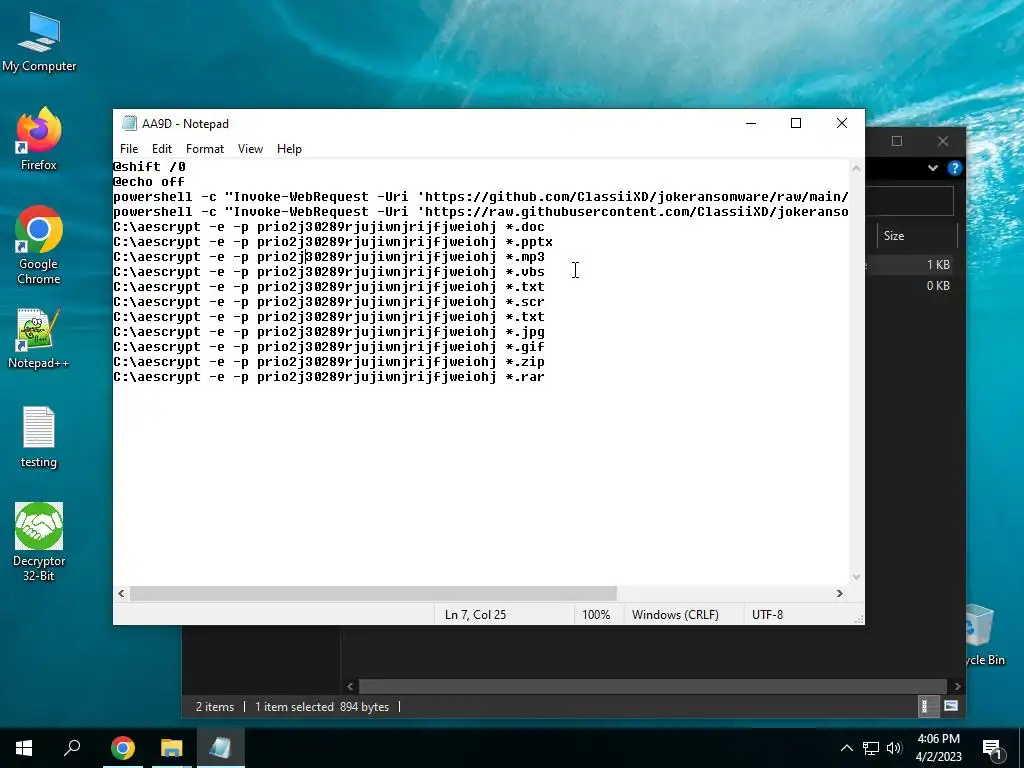Image resolution: width=1024 pixels, height=768 pixels.
Task: Open the taskbar clock and date
Action: click(938, 748)
